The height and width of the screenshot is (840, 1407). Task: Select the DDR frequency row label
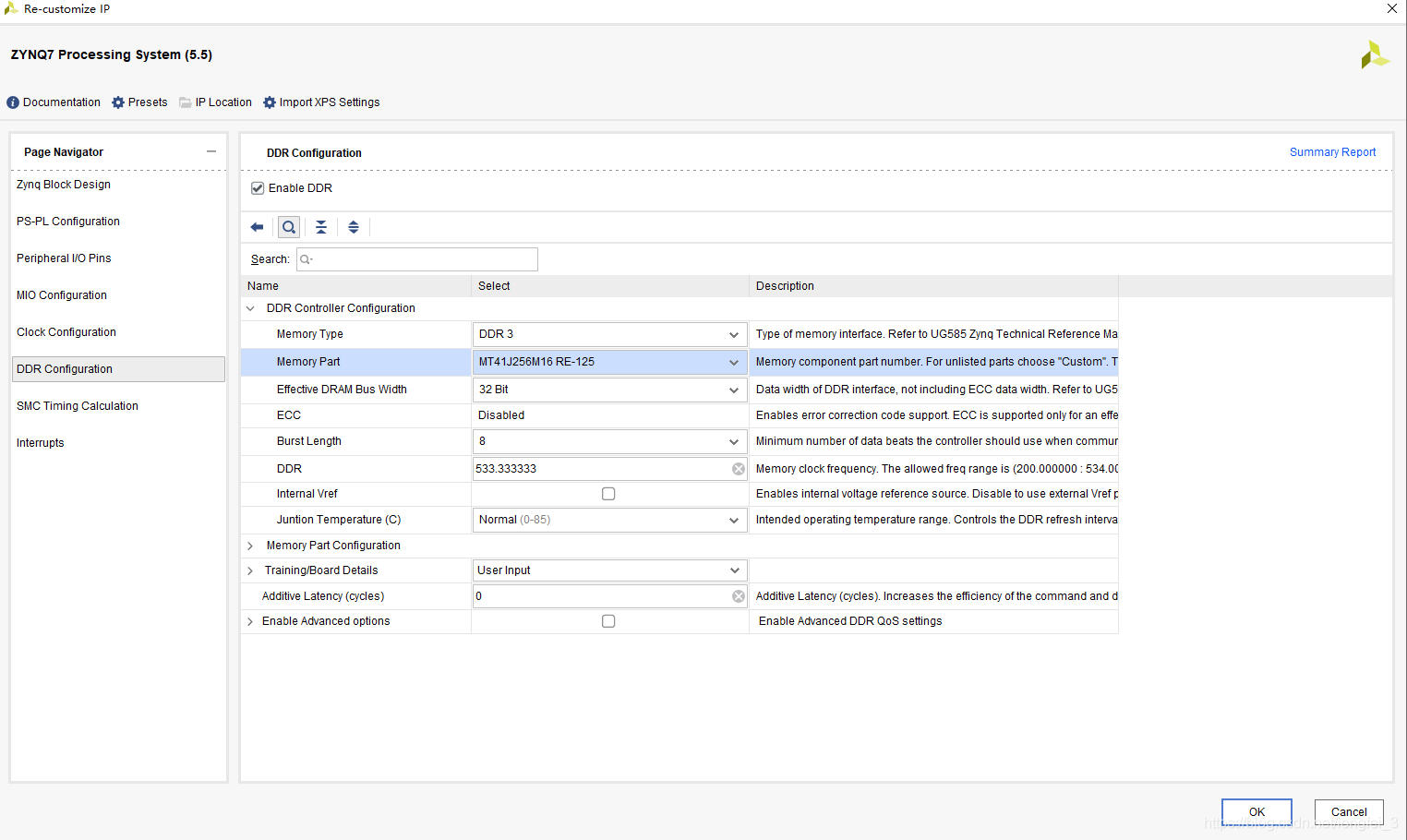[x=289, y=469]
